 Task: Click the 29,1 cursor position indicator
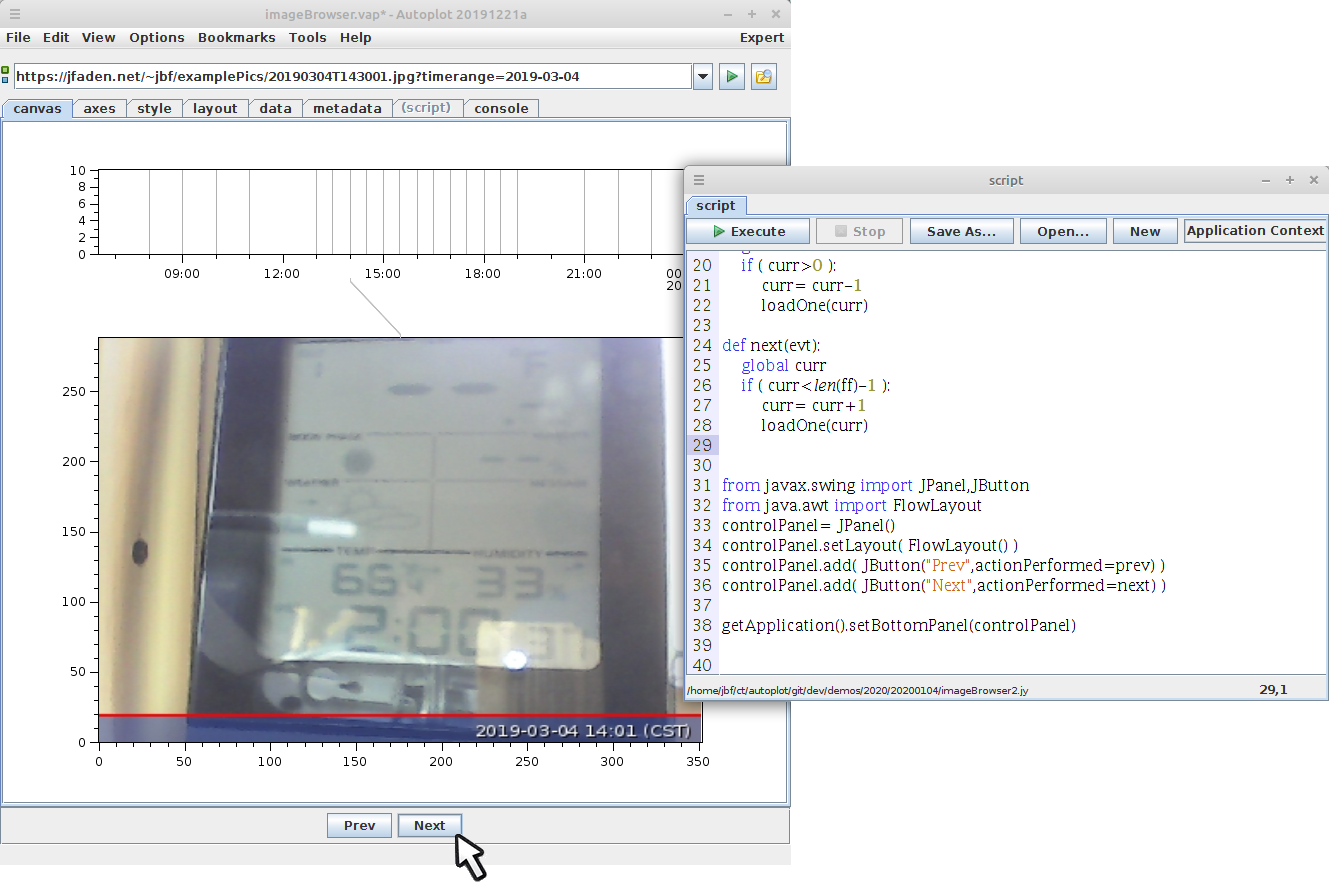pos(1274,689)
